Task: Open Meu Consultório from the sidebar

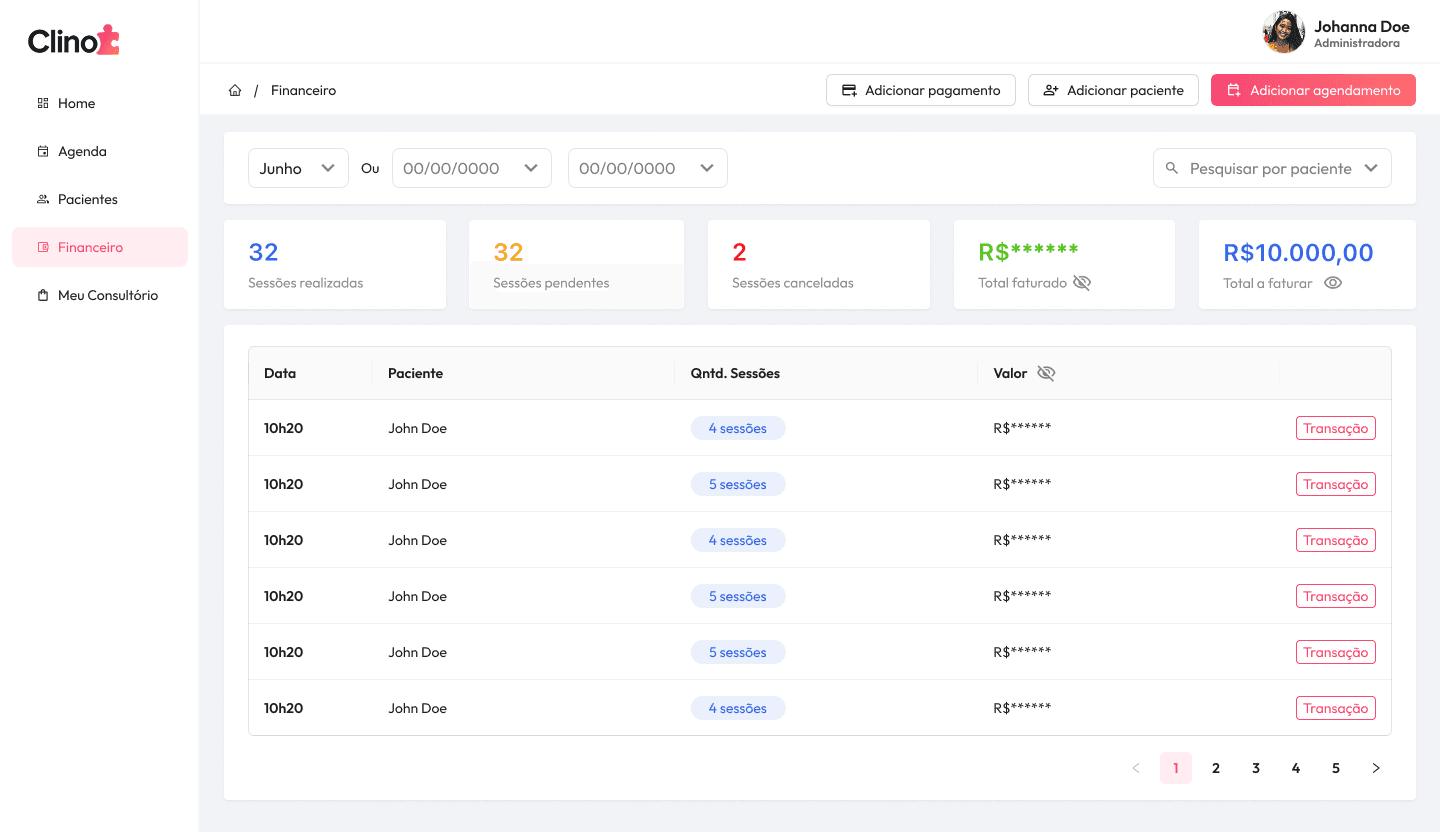Action: [108, 295]
